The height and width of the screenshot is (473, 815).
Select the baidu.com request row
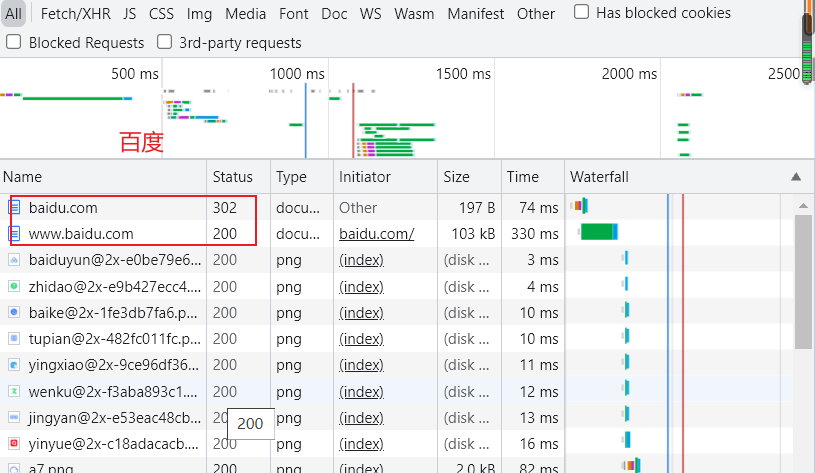tap(396, 207)
